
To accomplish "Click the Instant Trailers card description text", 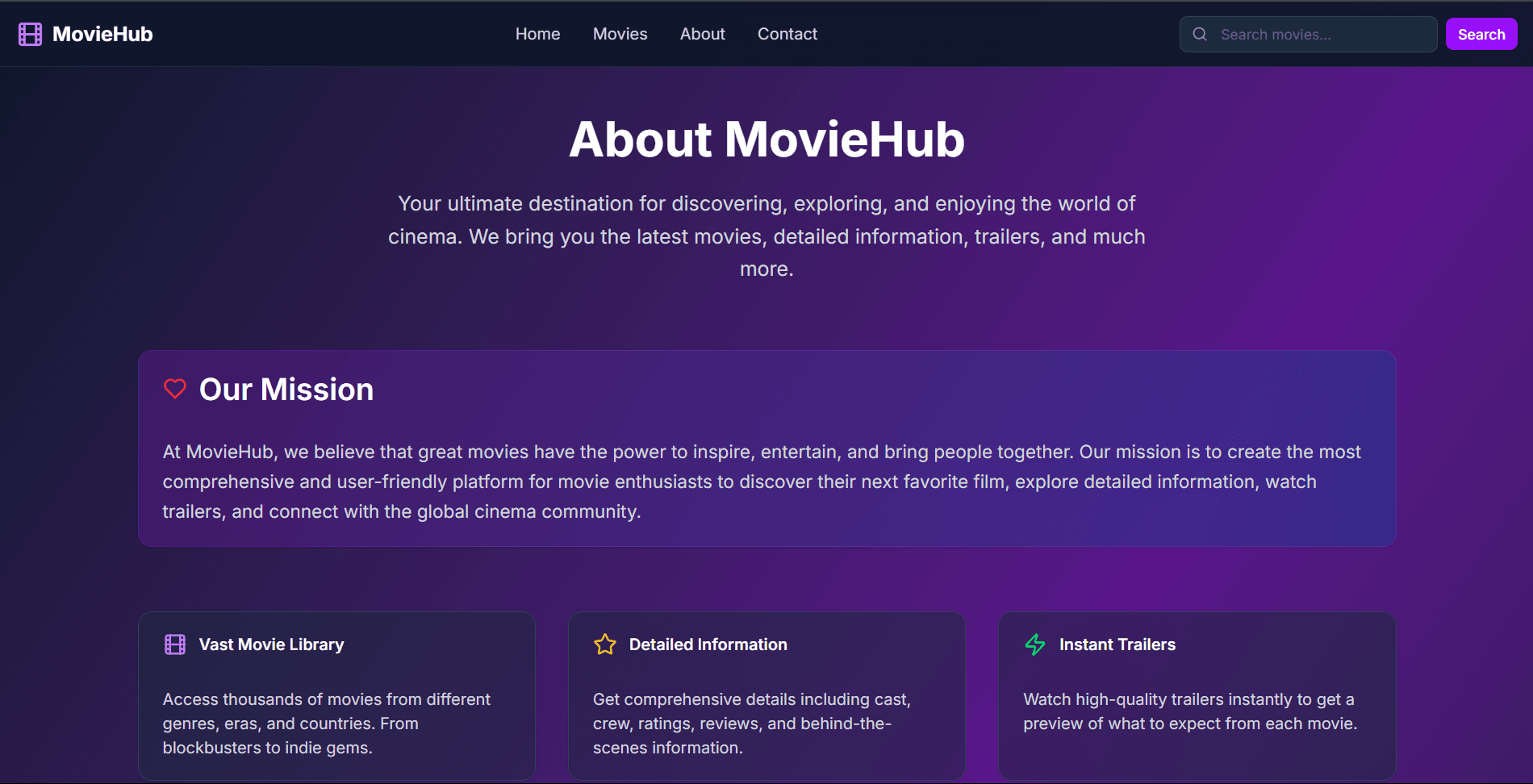I will tap(1189, 711).
